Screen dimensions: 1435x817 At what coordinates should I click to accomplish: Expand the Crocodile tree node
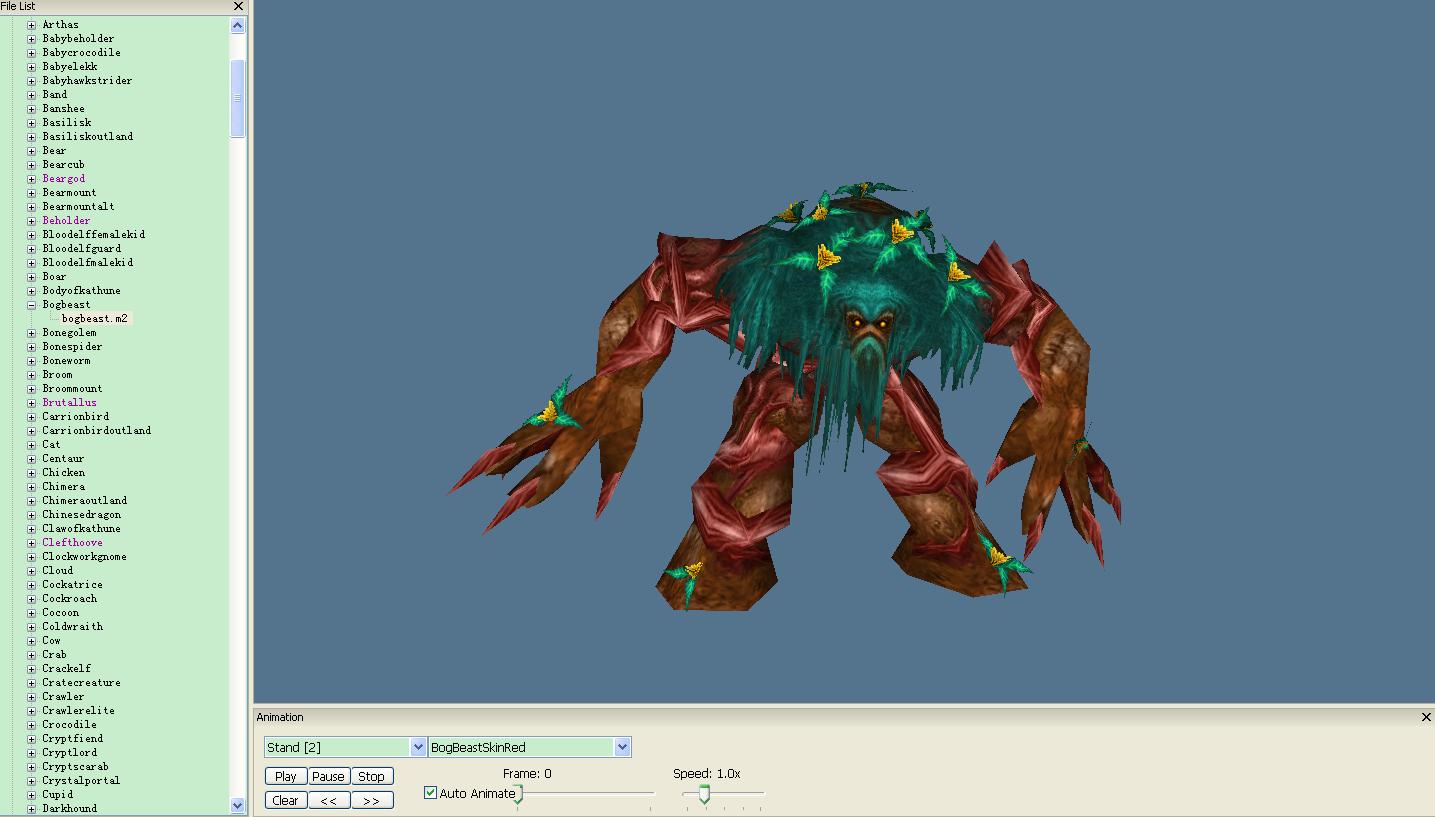point(31,725)
